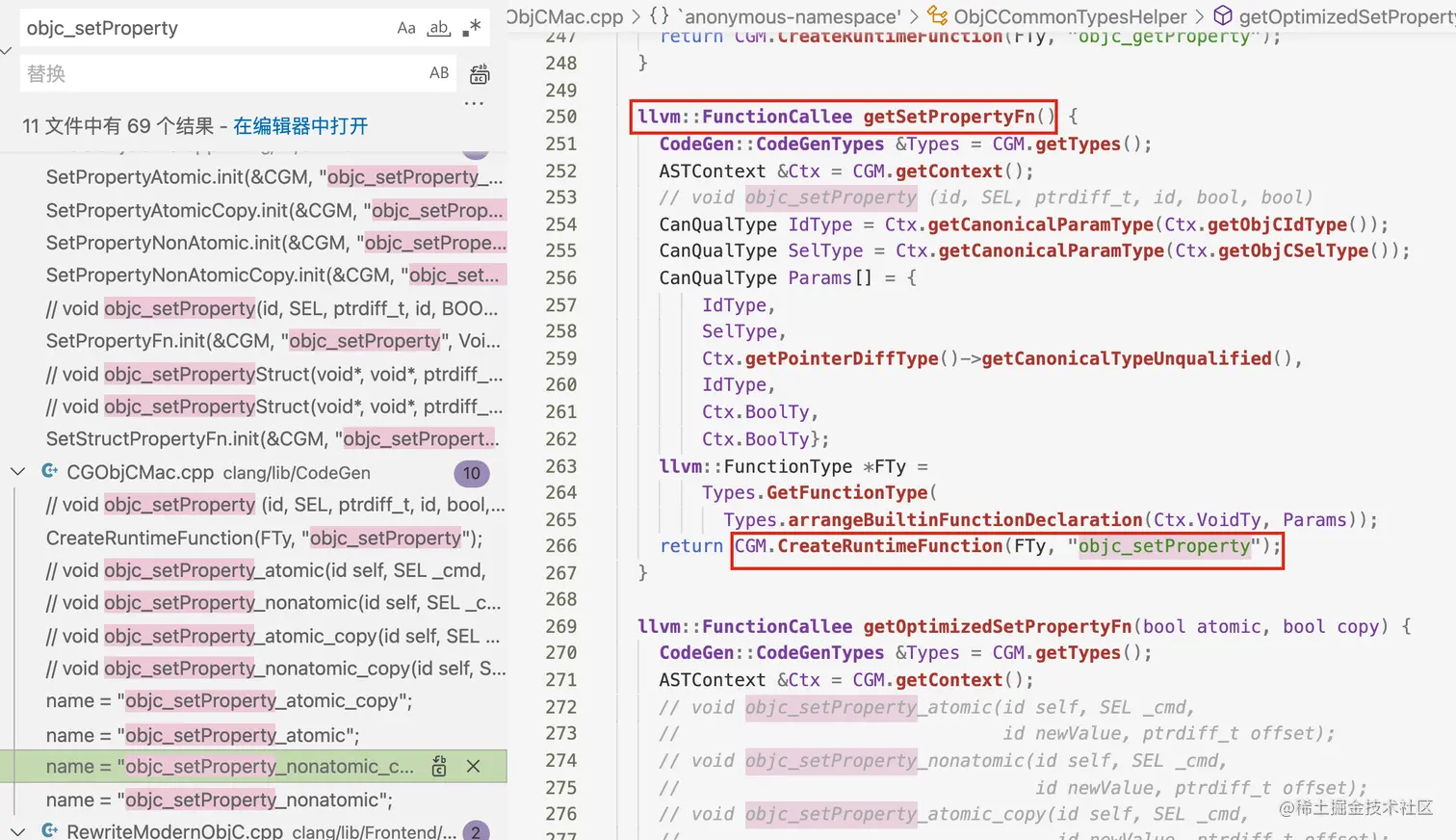Open result name = "objc_setProperty_nonatomic";
The height and width of the screenshot is (840, 1456).
point(220,801)
